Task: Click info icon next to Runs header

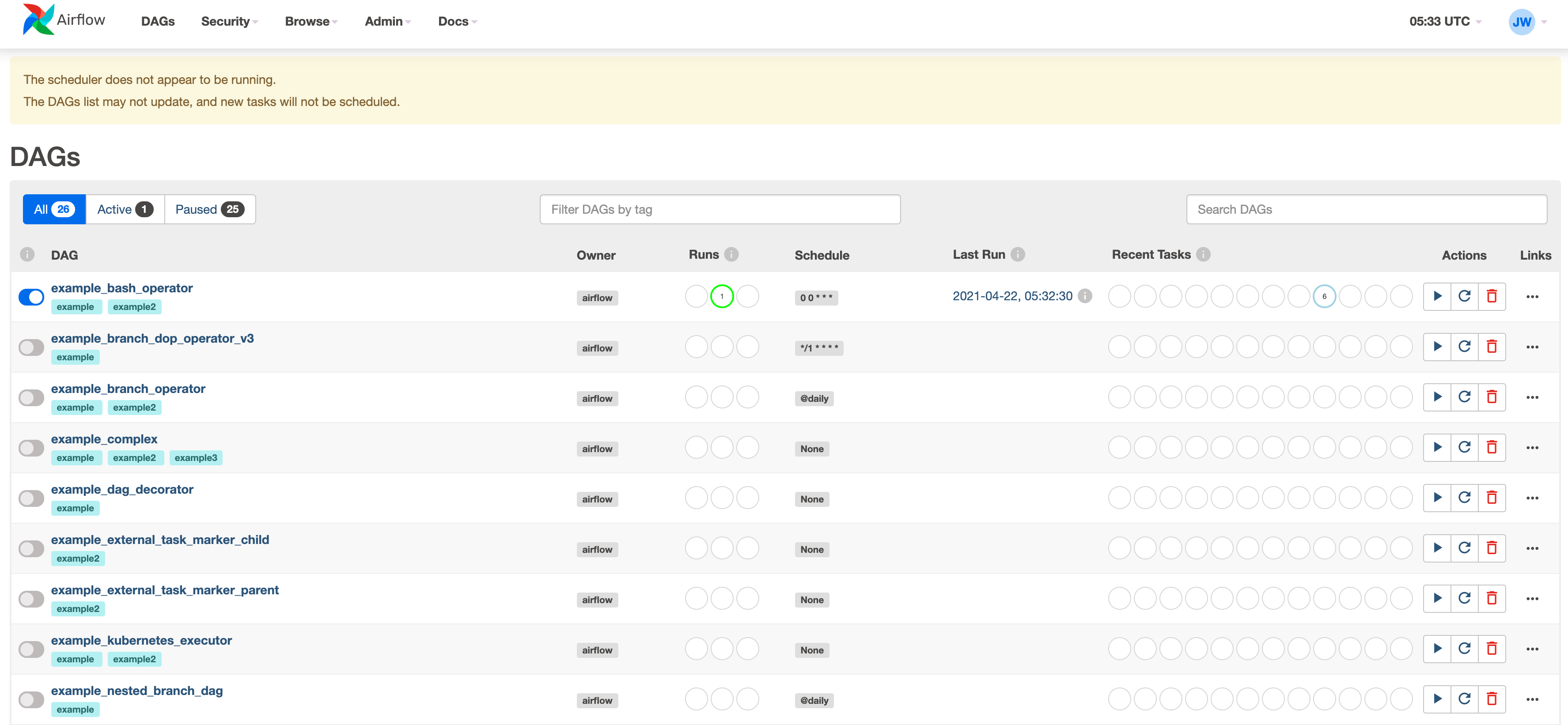Action: coord(731,254)
